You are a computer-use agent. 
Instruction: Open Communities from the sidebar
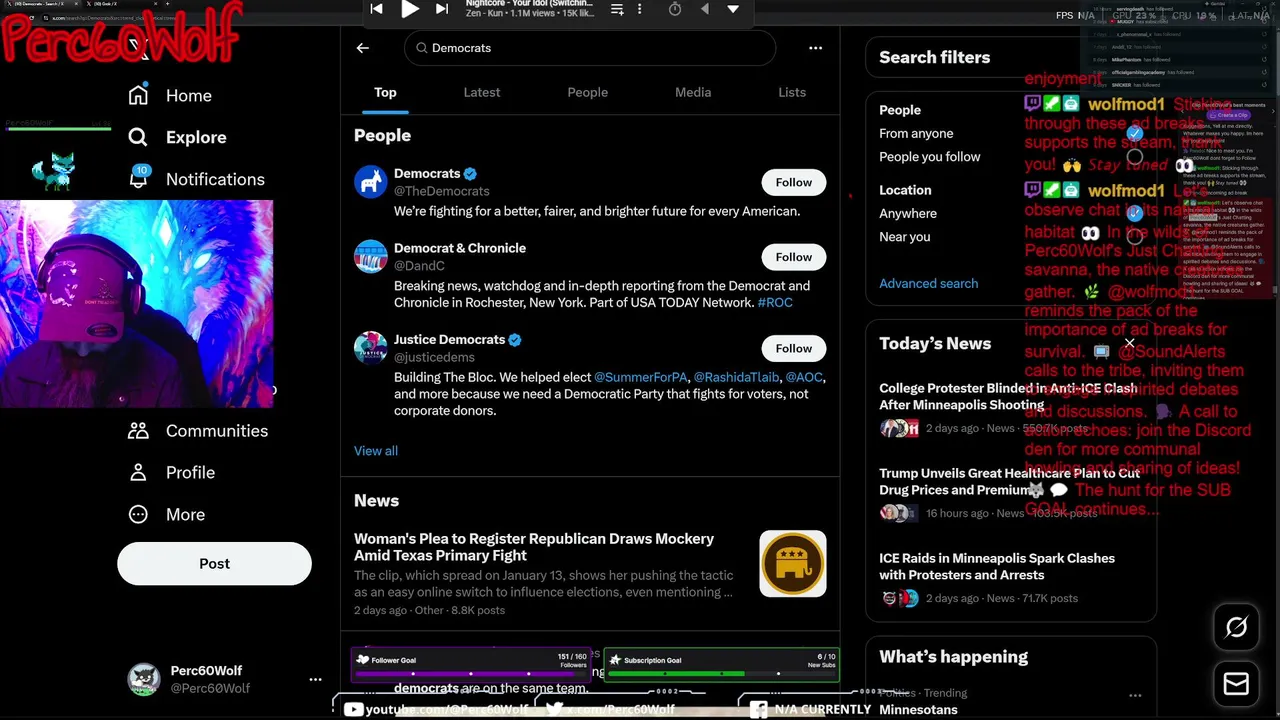click(197, 430)
